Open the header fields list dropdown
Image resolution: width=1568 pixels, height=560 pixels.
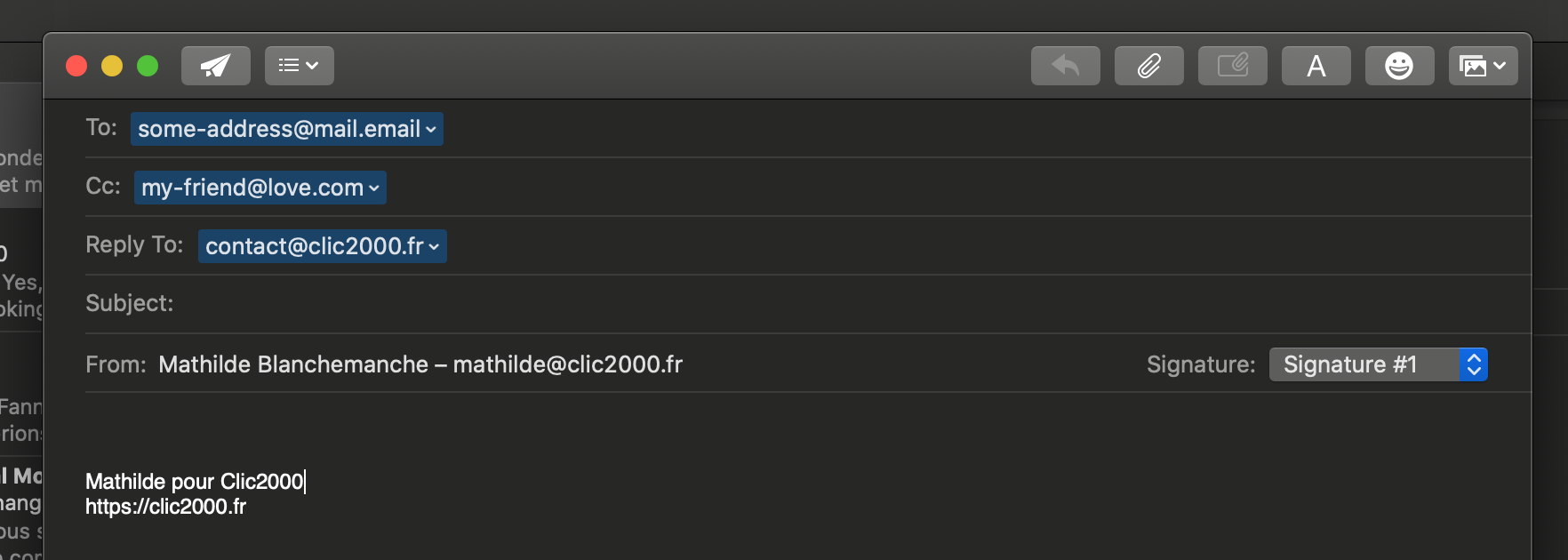click(x=299, y=66)
